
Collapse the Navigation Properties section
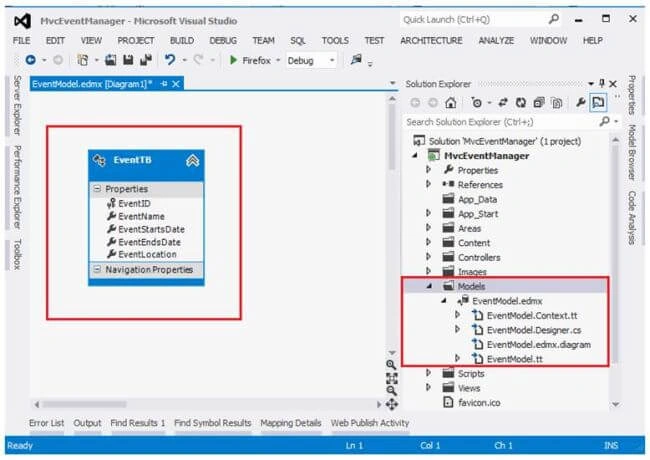(x=97, y=269)
